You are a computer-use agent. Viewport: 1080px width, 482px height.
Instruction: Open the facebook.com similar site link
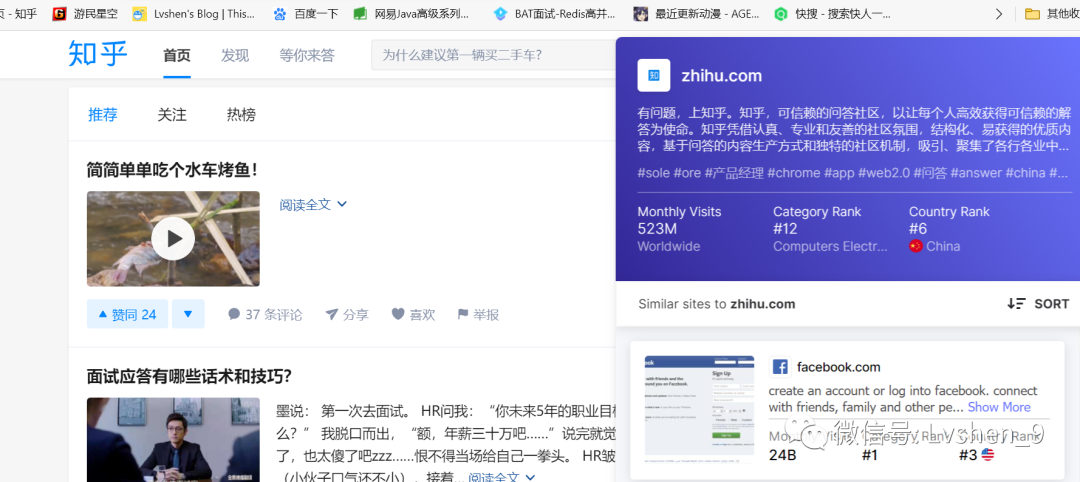tap(838, 367)
